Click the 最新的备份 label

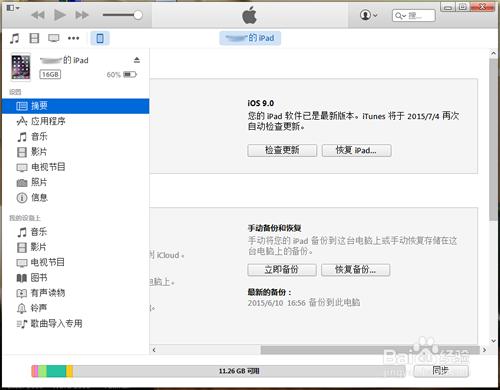click(x=269, y=292)
